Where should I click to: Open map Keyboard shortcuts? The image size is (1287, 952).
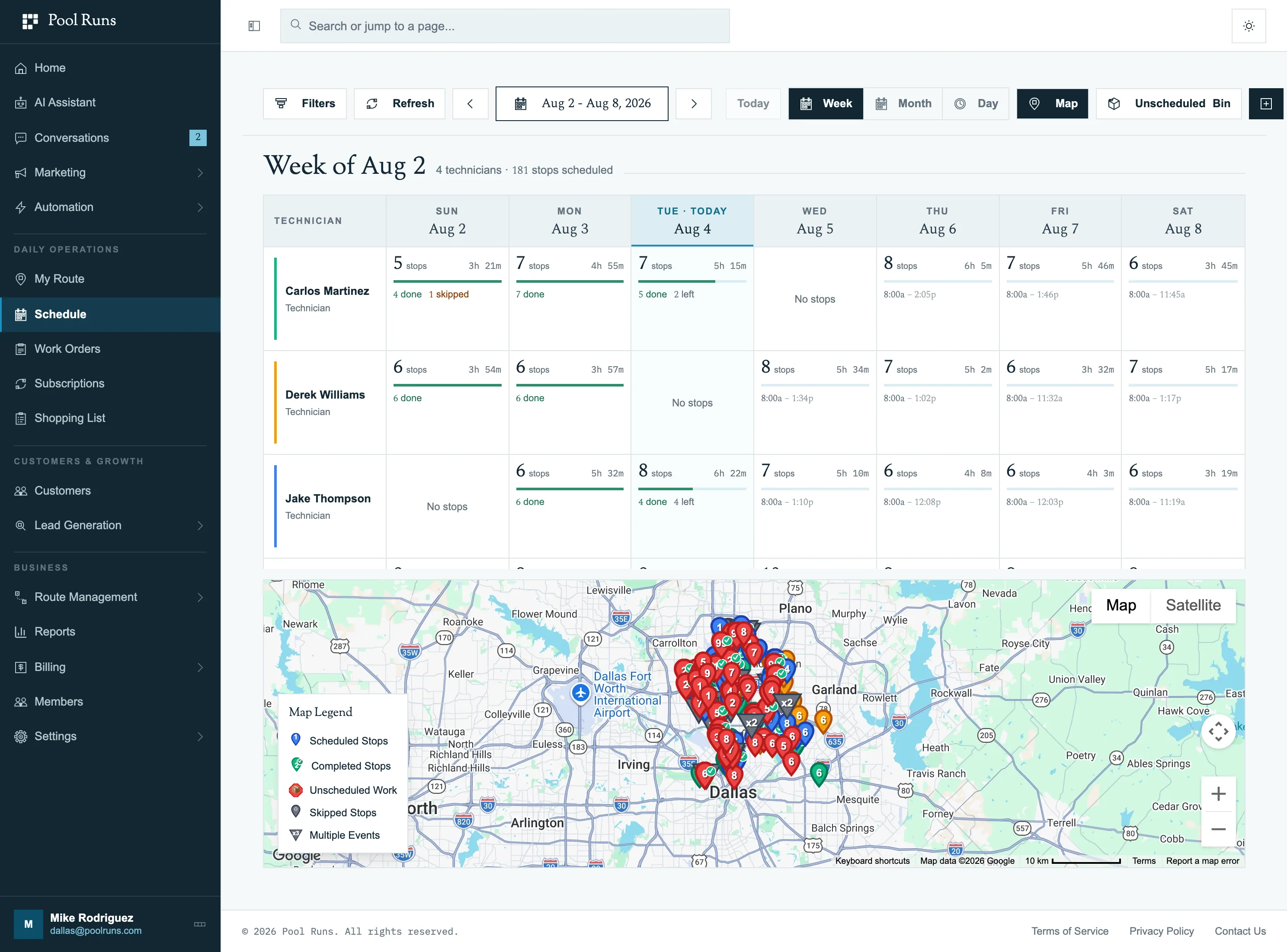coord(873,861)
